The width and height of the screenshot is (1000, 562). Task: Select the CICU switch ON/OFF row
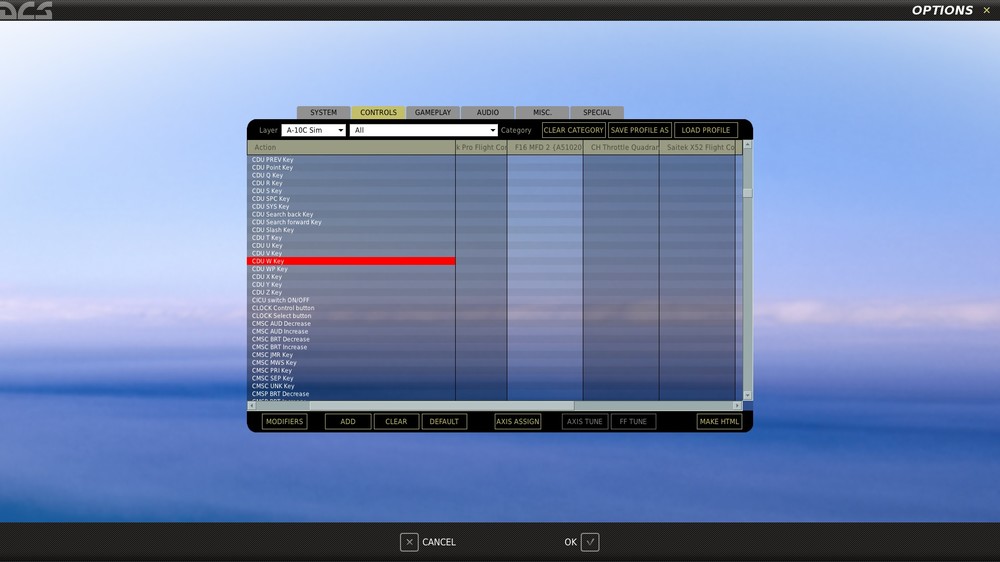click(x=351, y=300)
